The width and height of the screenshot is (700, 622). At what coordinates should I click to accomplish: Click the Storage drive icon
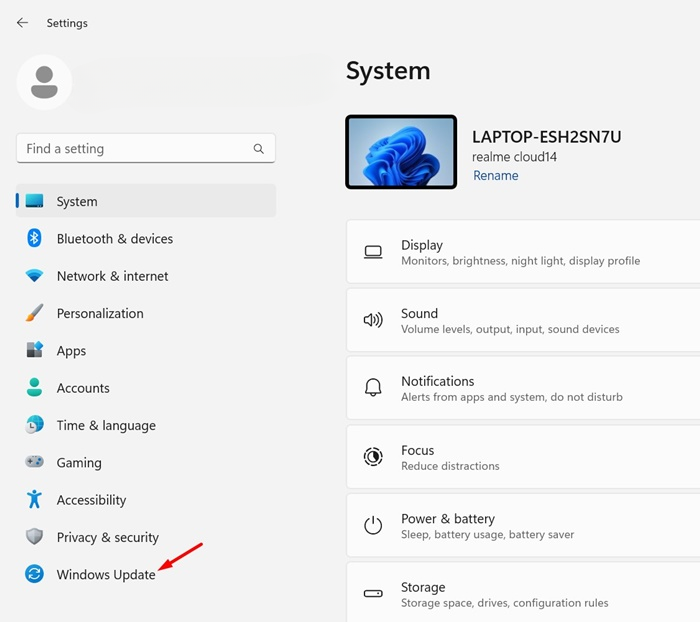point(373,593)
